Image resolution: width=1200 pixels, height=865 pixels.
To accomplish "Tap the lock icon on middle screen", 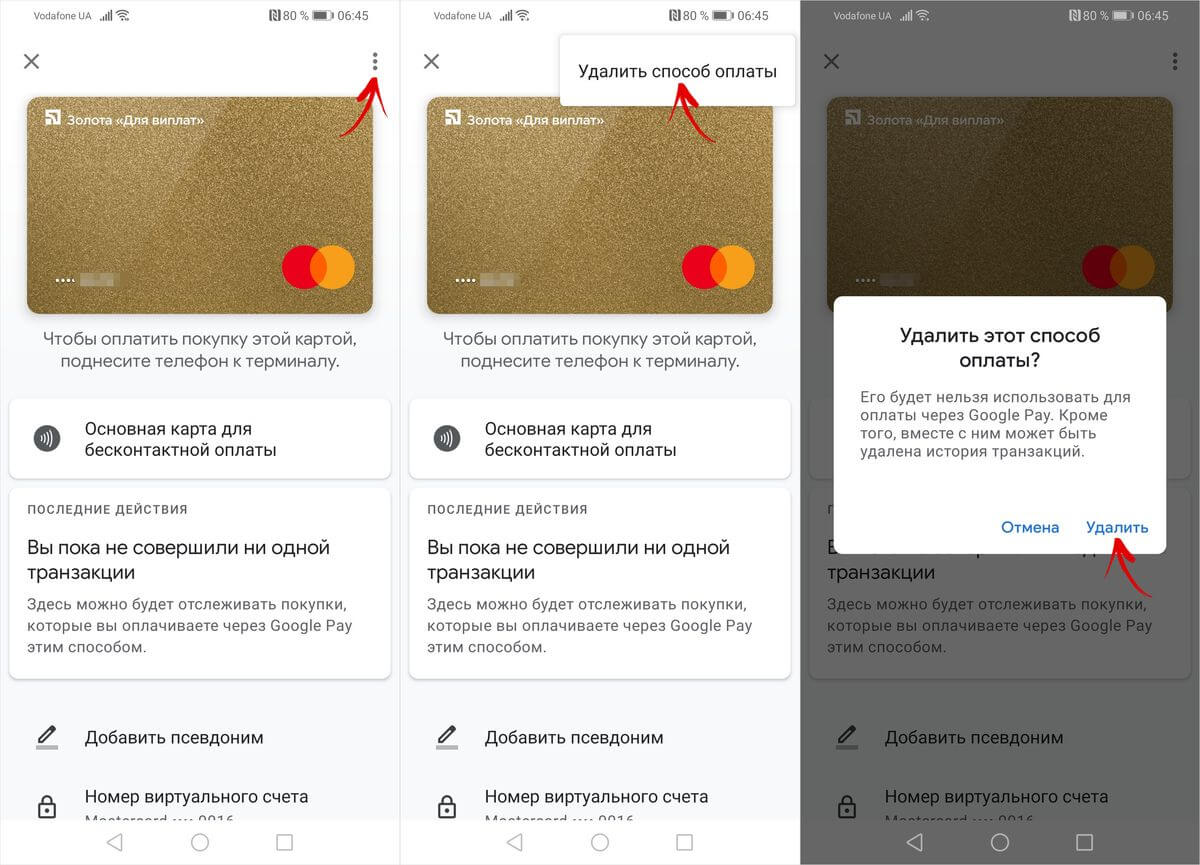I will coord(447,806).
